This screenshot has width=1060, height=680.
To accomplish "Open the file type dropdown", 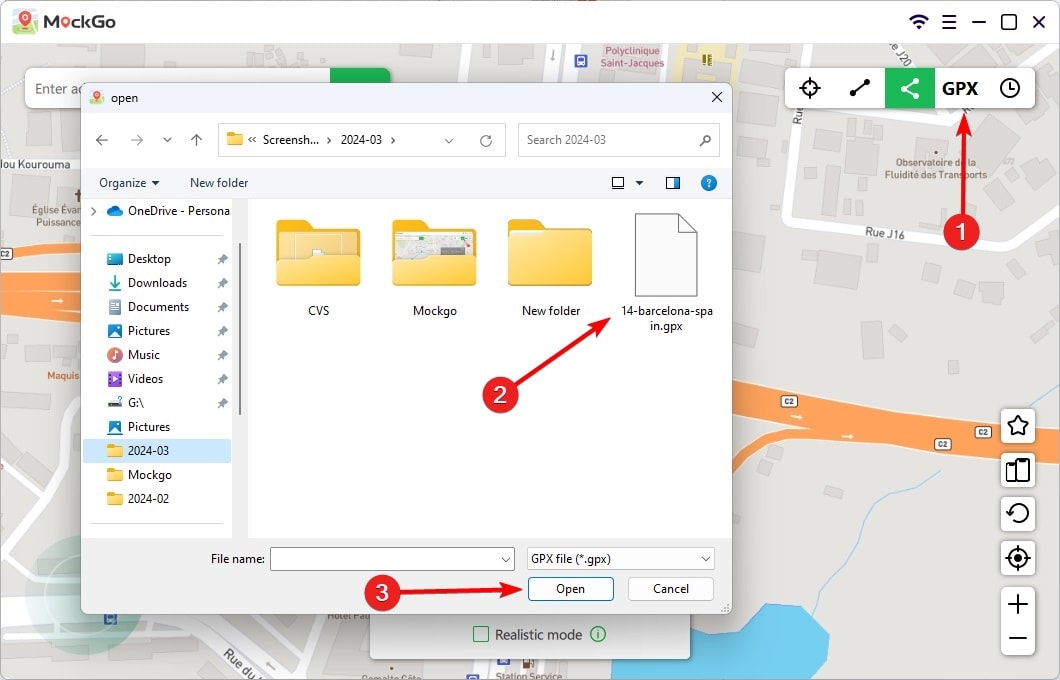I will (620, 558).
